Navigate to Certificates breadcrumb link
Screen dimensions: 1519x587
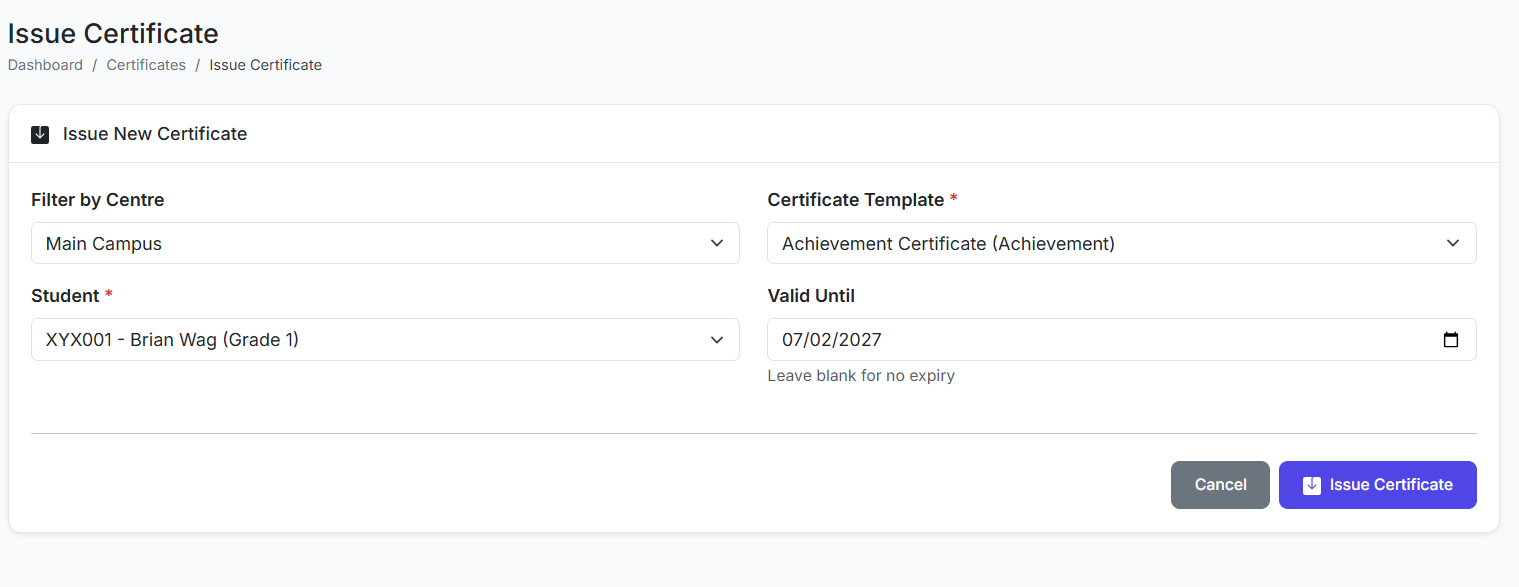click(146, 65)
